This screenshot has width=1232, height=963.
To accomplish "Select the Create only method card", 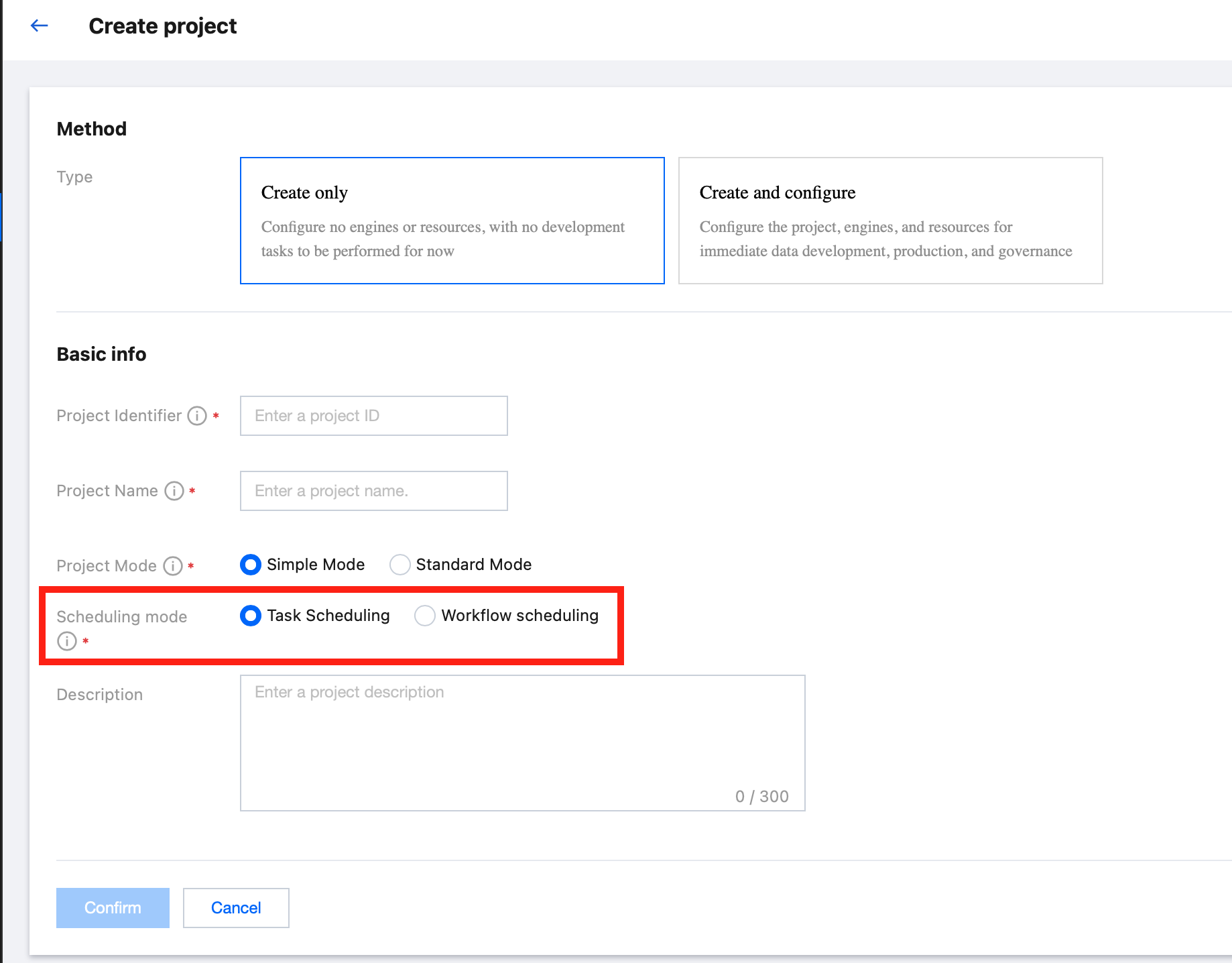I will point(452,221).
